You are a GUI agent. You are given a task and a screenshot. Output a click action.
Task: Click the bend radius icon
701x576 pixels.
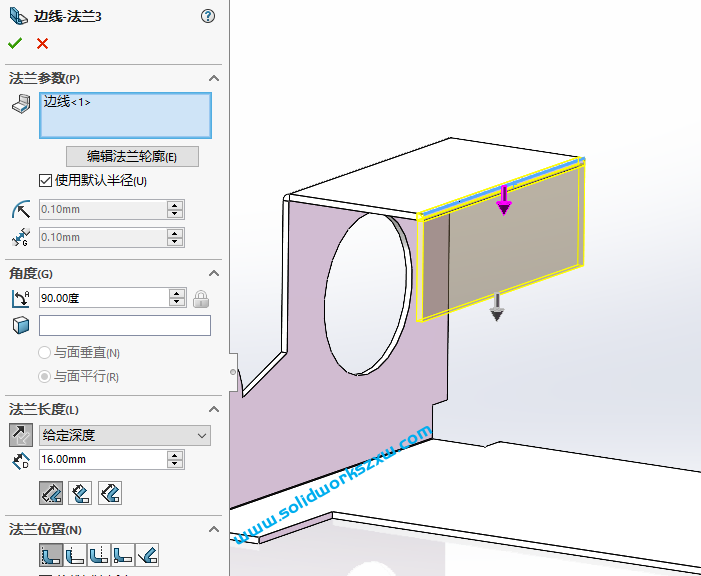coord(21,209)
